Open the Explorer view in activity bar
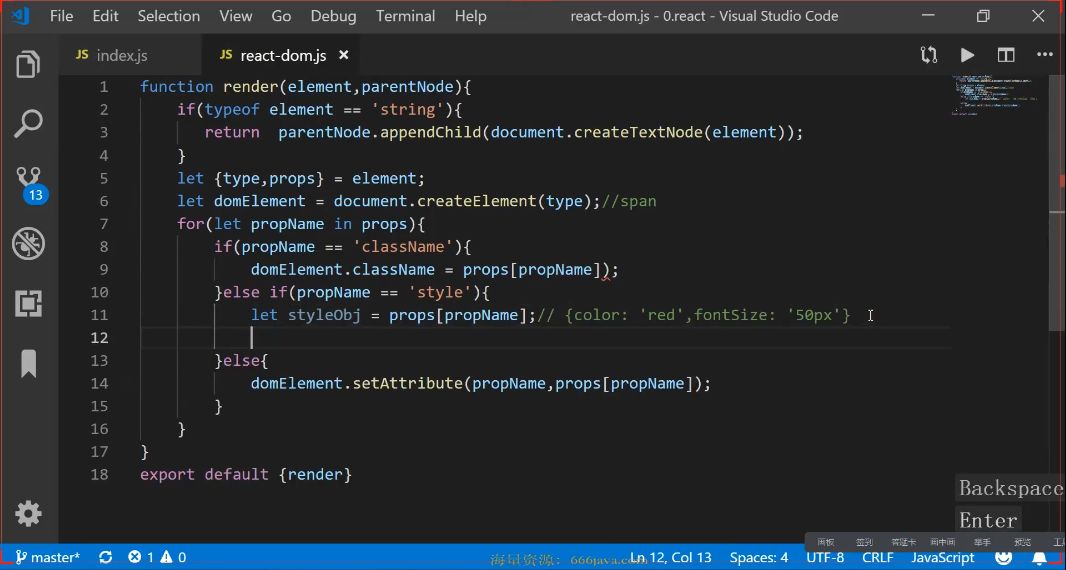The image size is (1066, 570). [x=28, y=65]
